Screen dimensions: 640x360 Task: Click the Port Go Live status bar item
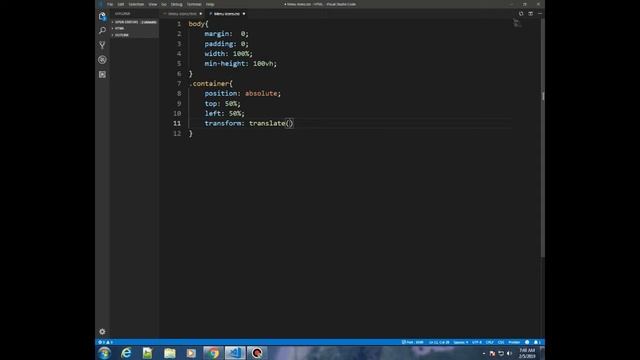tap(413, 342)
